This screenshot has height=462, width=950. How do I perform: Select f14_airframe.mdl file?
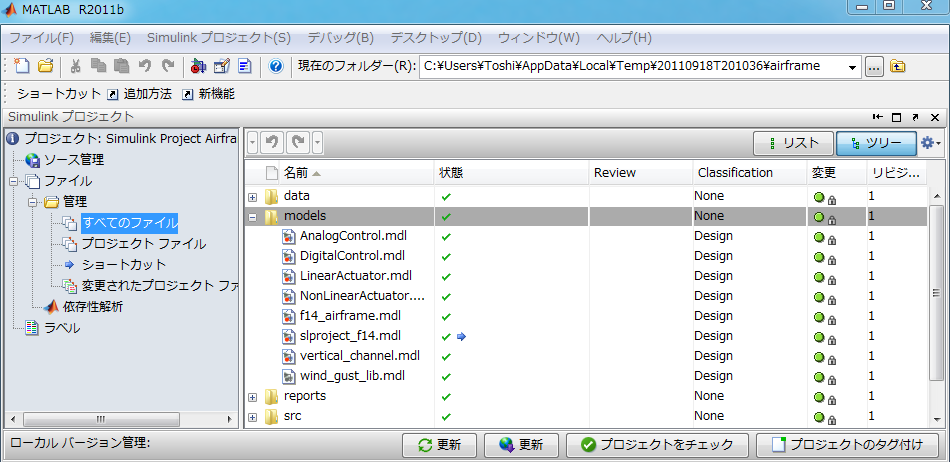tap(350, 315)
